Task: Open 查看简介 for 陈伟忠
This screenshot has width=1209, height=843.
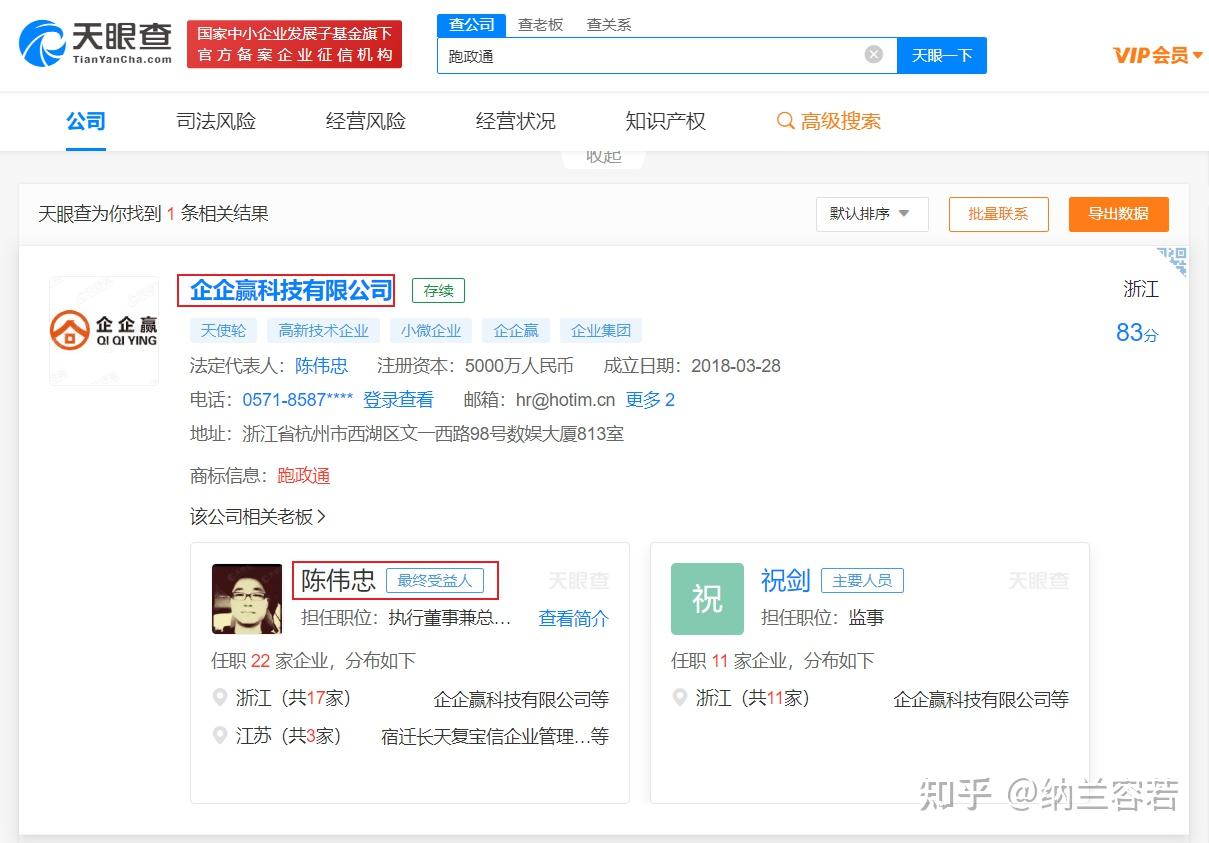Action: [x=573, y=618]
